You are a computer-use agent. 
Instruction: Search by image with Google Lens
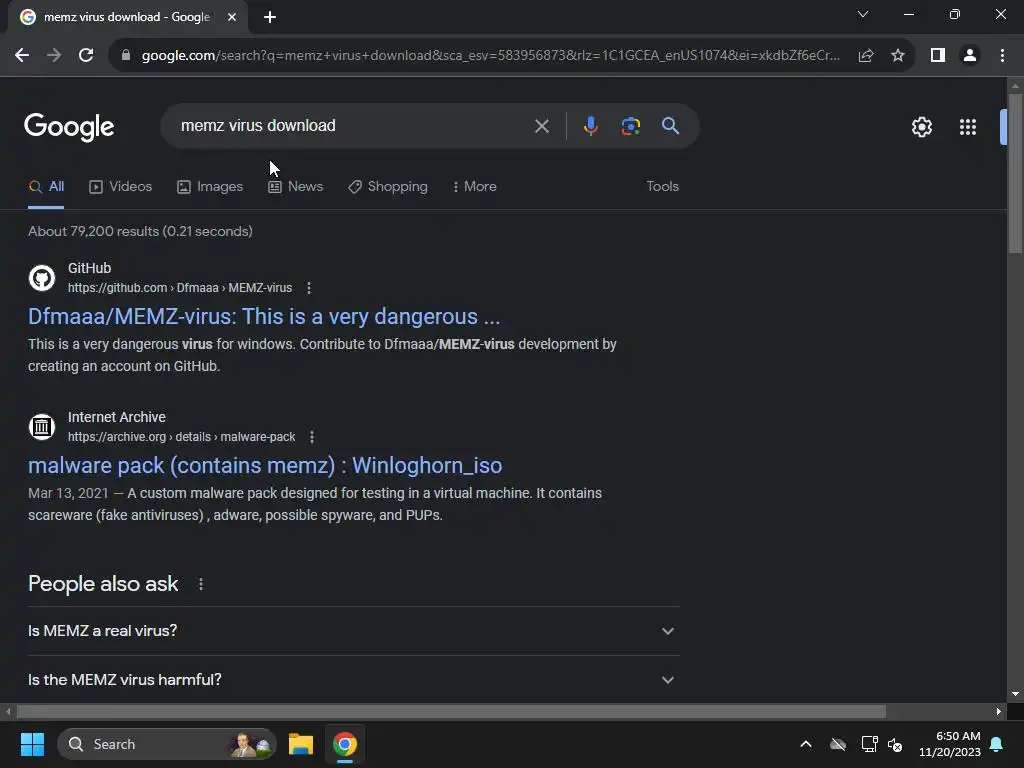[x=630, y=126]
